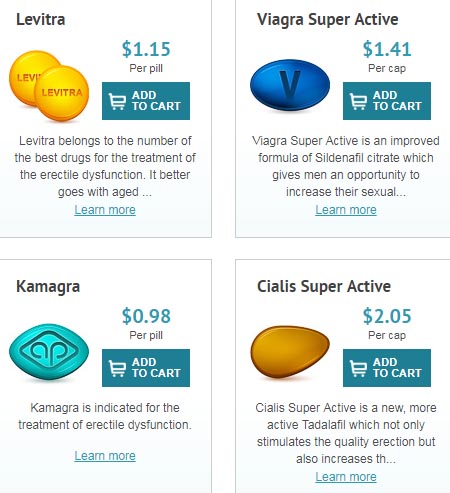The height and width of the screenshot is (493, 450).
Task: Click the amber Cialis capsule image
Action: pos(290,352)
